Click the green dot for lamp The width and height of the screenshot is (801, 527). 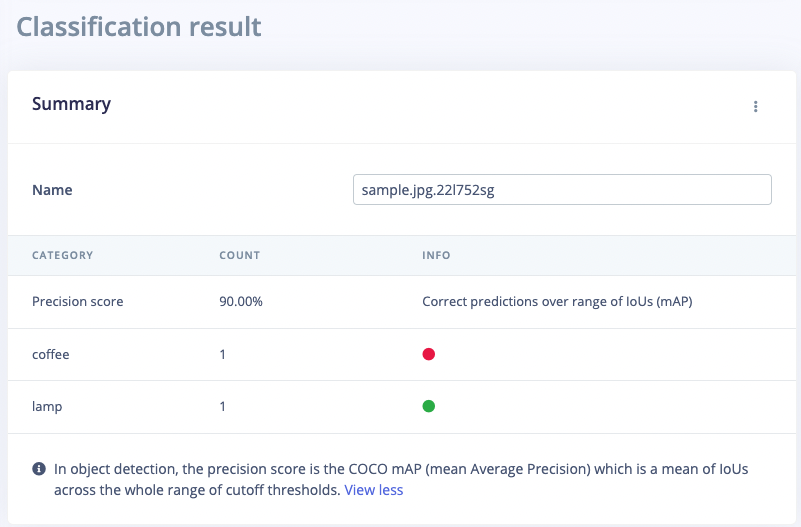click(429, 406)
